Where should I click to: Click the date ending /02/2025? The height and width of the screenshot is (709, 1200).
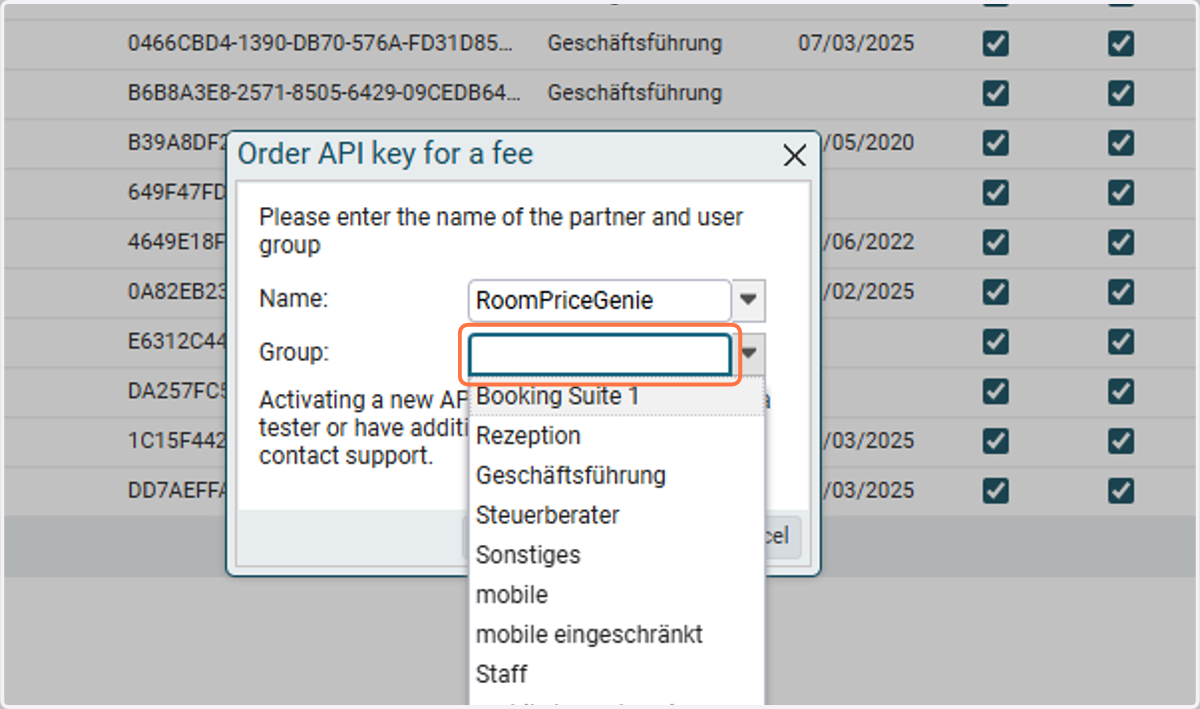868,291
